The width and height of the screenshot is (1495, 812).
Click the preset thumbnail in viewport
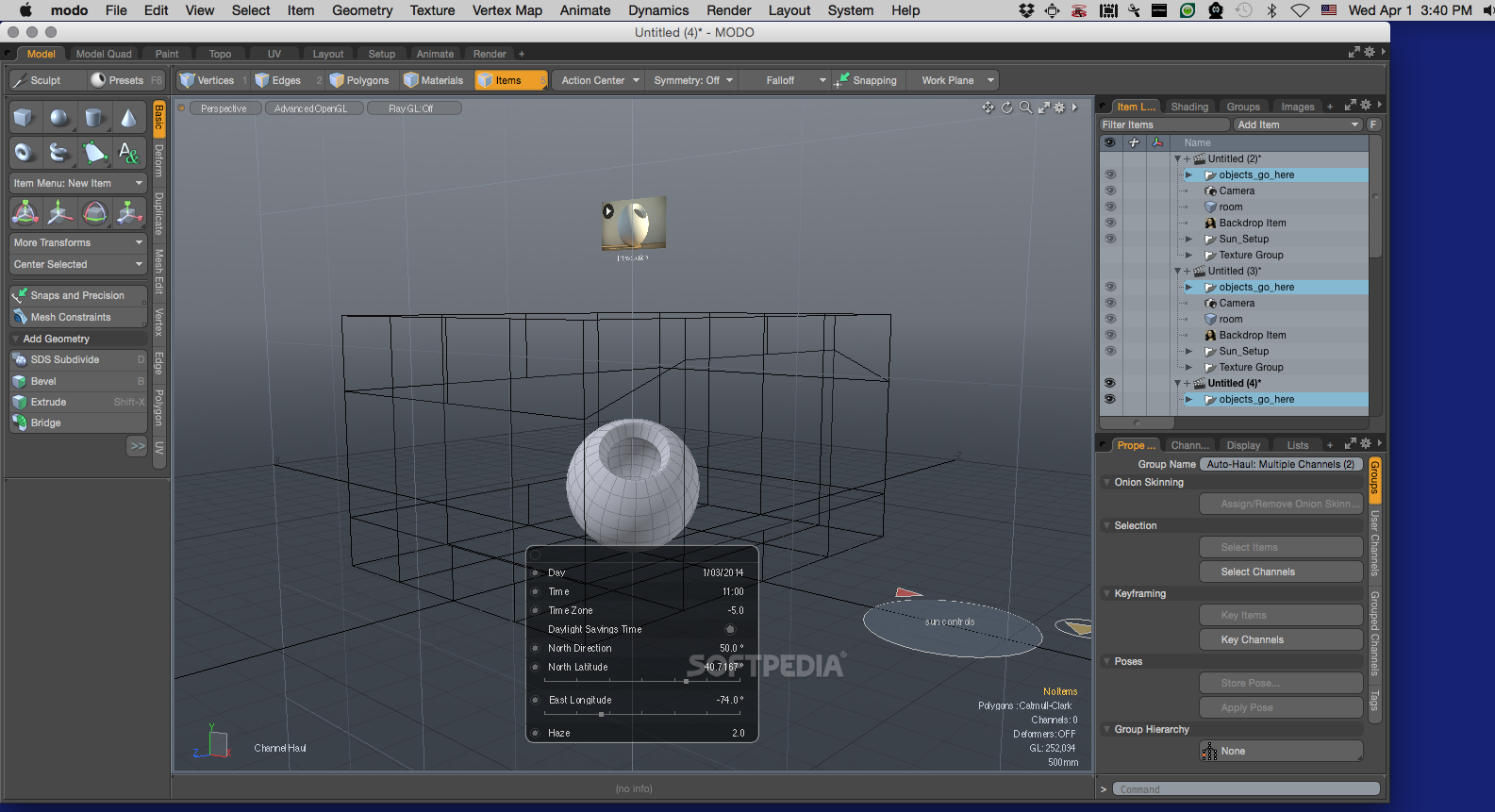(634, 224)
